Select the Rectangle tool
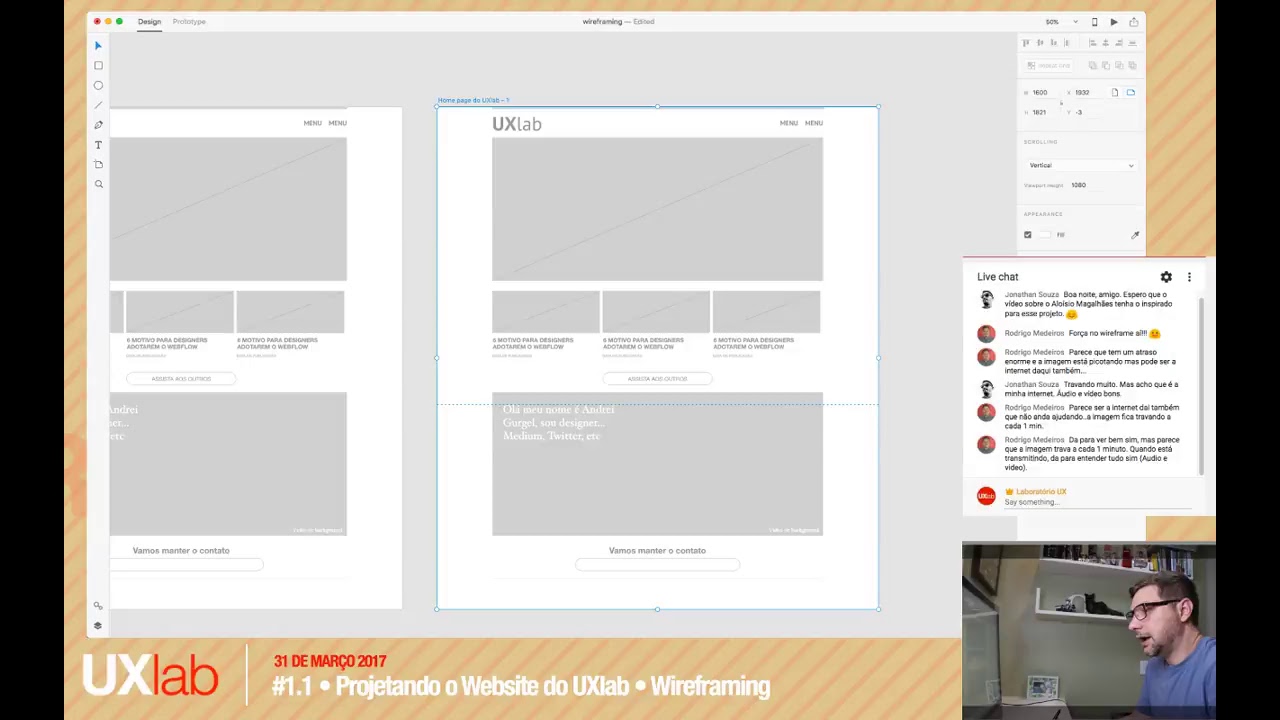This screenshot has width=1280, height=720. pyautogui.click(x=98, y=65)
